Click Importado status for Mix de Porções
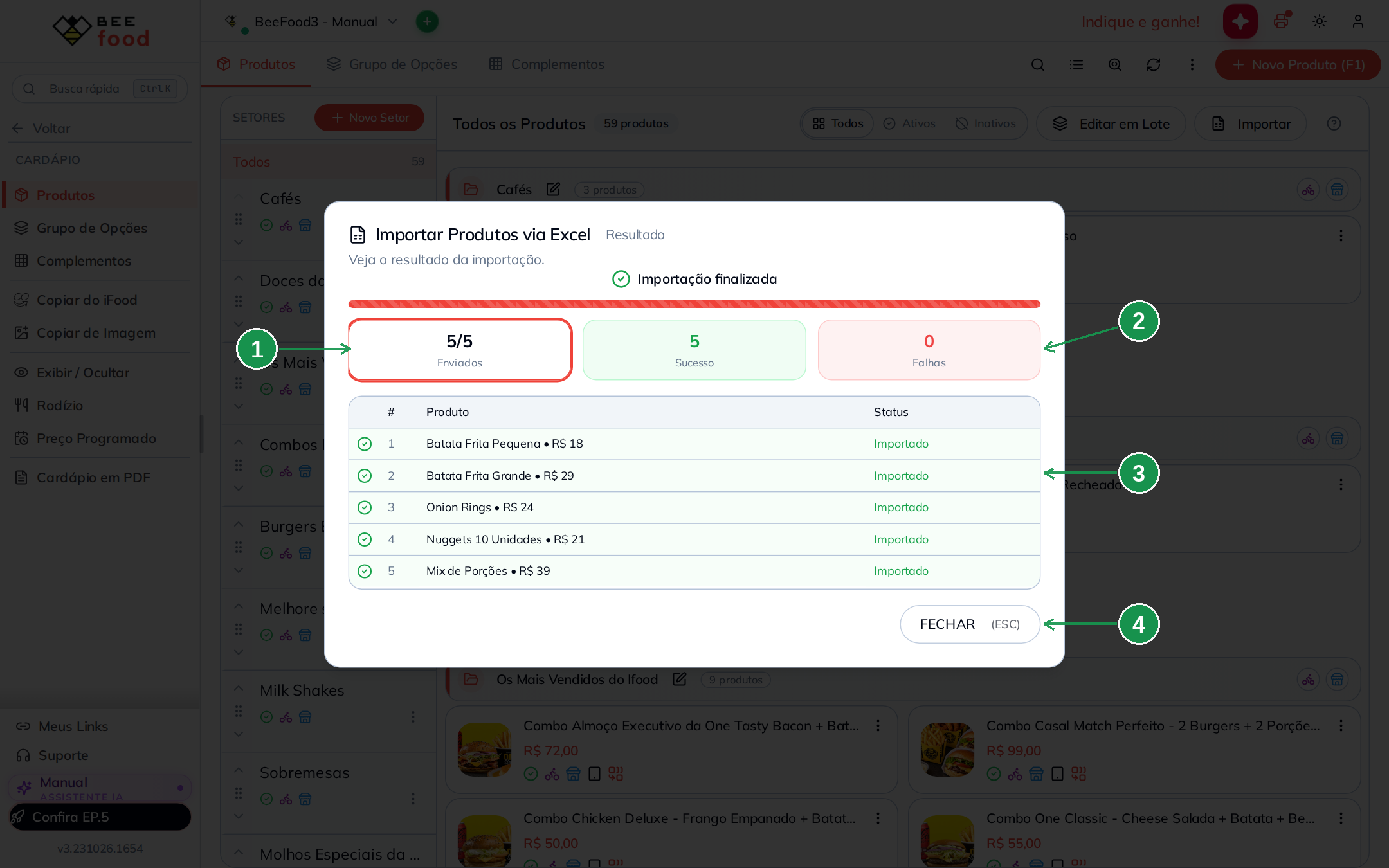Viewport: 1389px width, 868px height. [901, 571]
